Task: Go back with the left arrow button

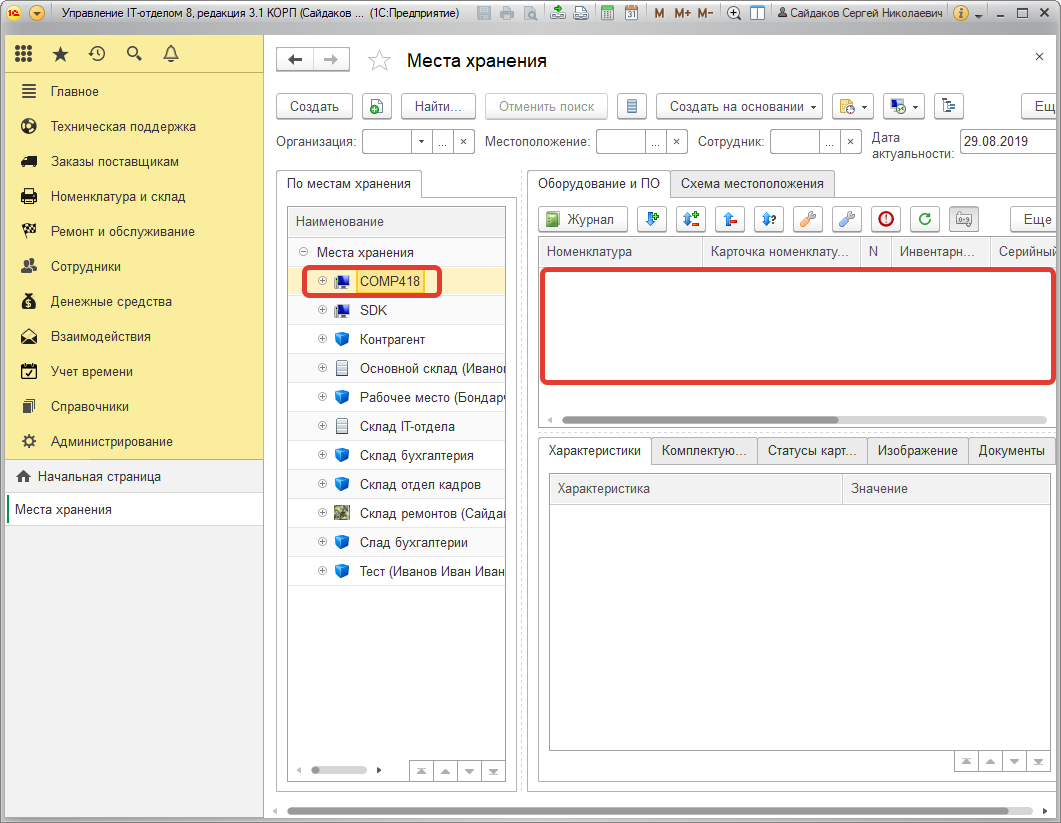Action: (295, 60)
